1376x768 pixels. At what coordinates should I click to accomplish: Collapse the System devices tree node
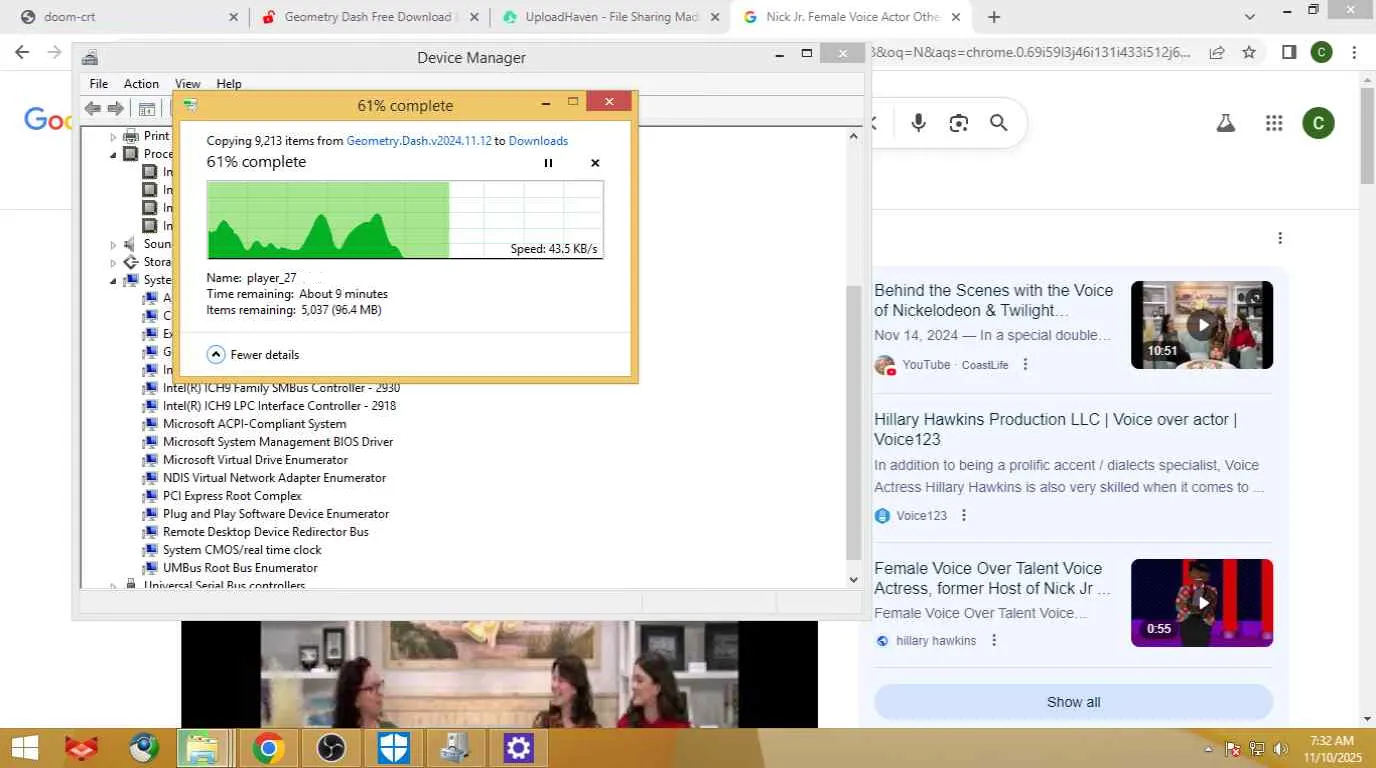113,280
